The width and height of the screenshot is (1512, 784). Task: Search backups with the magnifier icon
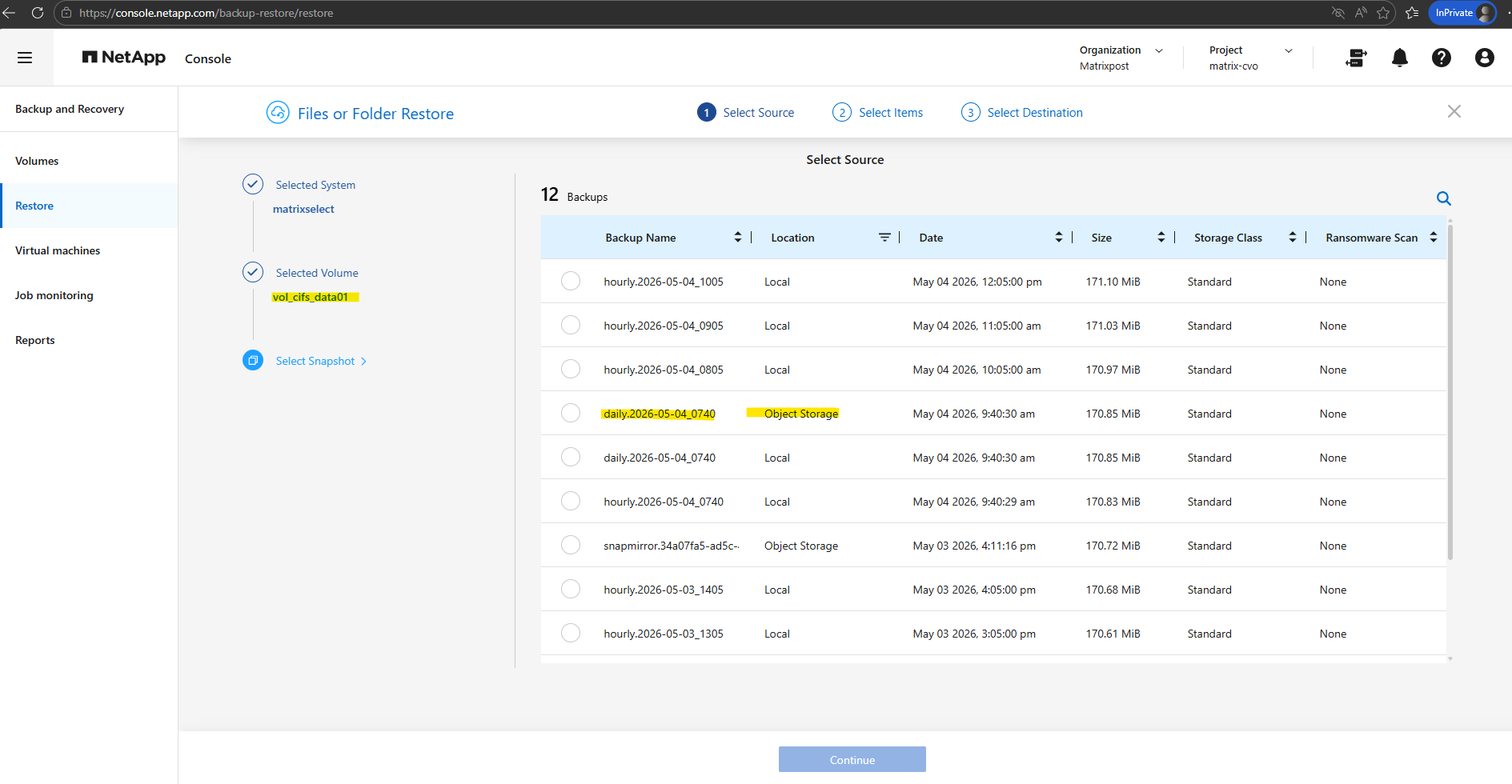(x=1443, y=198)
